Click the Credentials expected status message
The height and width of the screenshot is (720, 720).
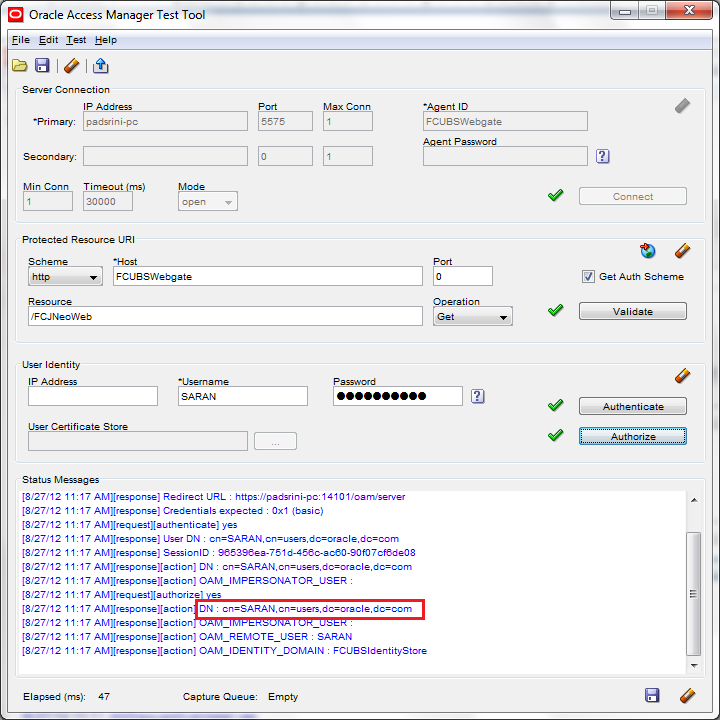[173, 511]
